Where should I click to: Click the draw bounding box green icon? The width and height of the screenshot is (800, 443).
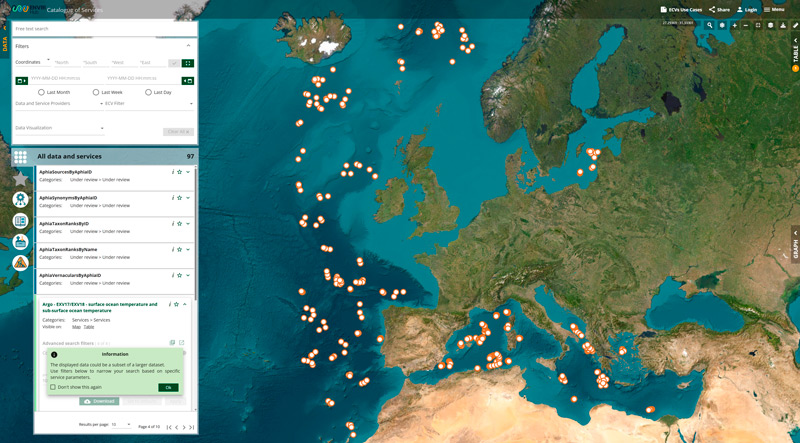188,63
